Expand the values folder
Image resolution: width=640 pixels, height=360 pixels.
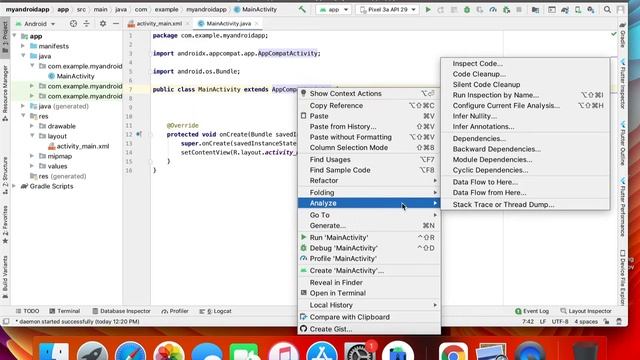32,166
